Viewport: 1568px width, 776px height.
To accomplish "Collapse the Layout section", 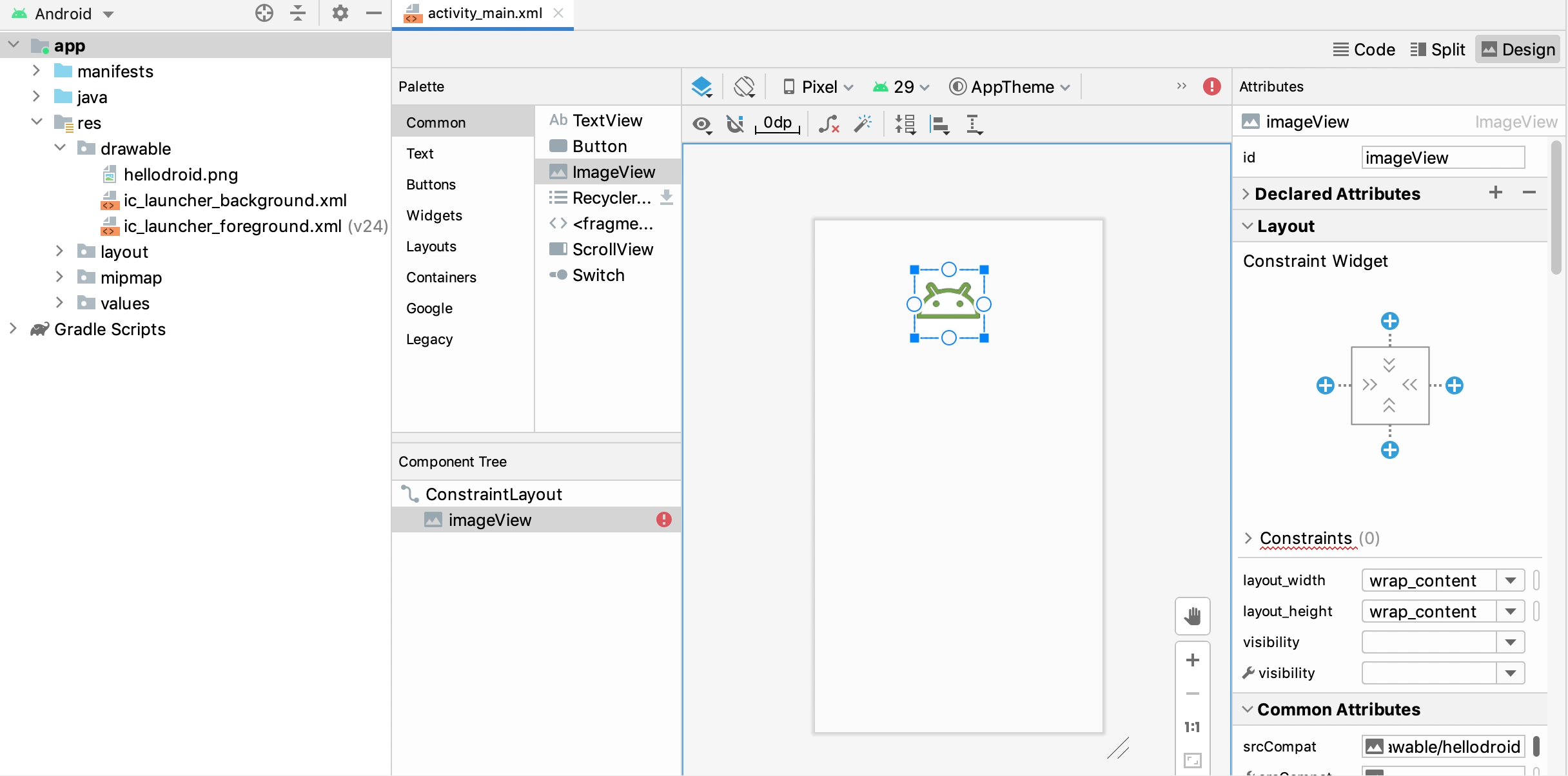I will 1248,226.
